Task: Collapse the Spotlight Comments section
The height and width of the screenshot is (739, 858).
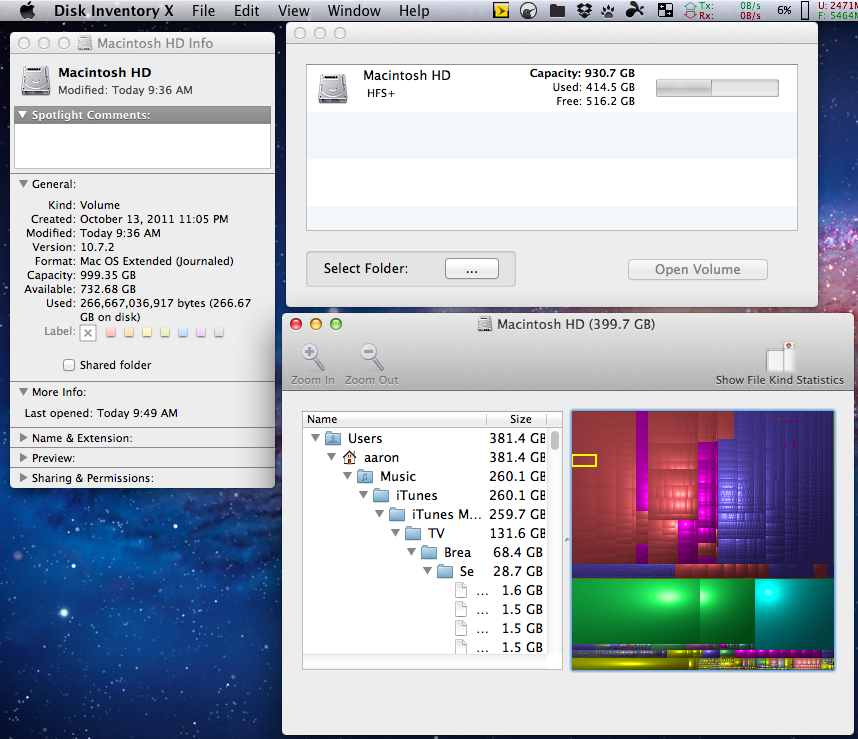Action: coord(22,115)
